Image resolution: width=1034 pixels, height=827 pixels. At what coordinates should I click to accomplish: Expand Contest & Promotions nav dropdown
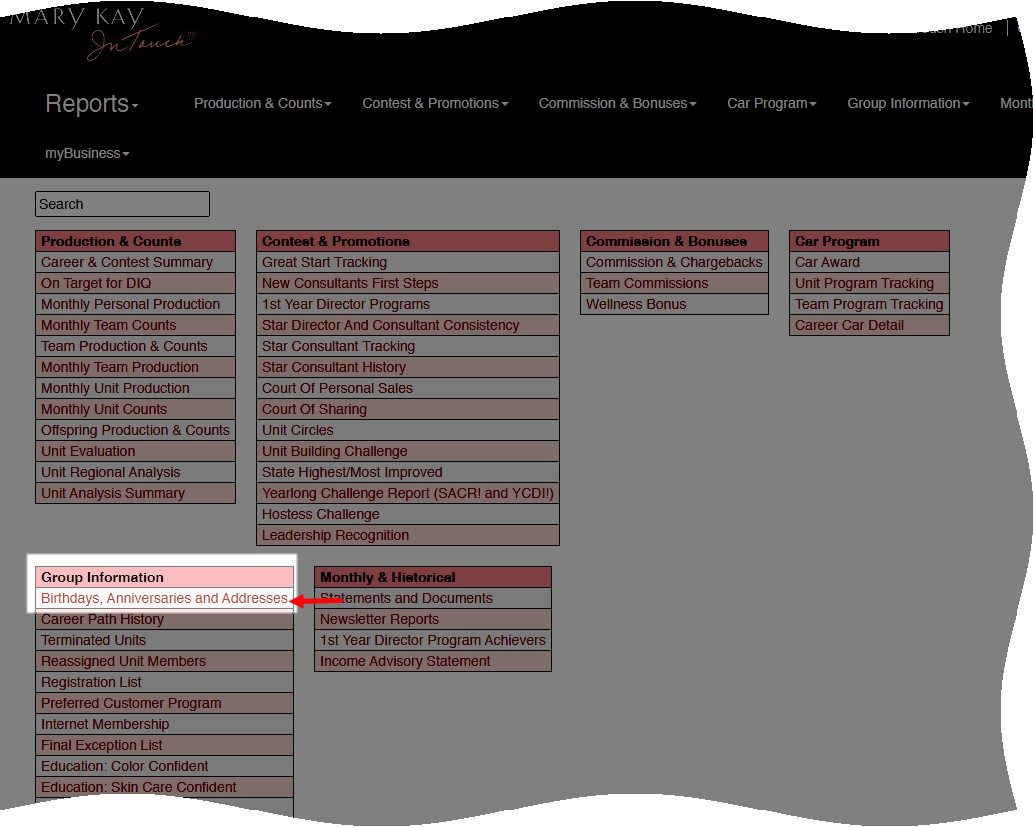[x=435, y=104]
